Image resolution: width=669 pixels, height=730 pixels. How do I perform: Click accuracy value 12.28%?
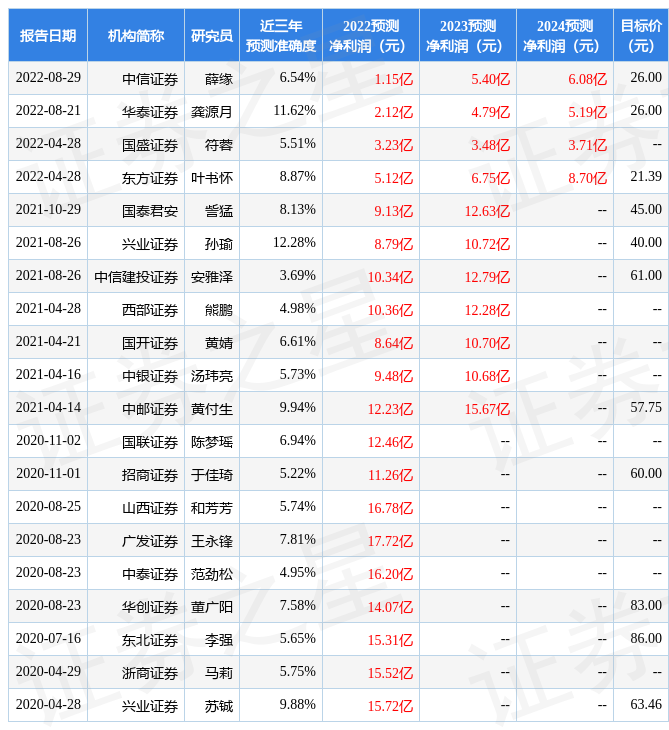click(295, 243)
